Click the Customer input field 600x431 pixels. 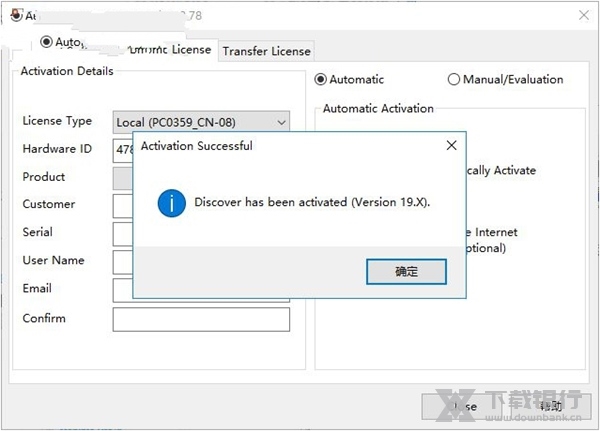pyautogui.click(x=123, y=205)
